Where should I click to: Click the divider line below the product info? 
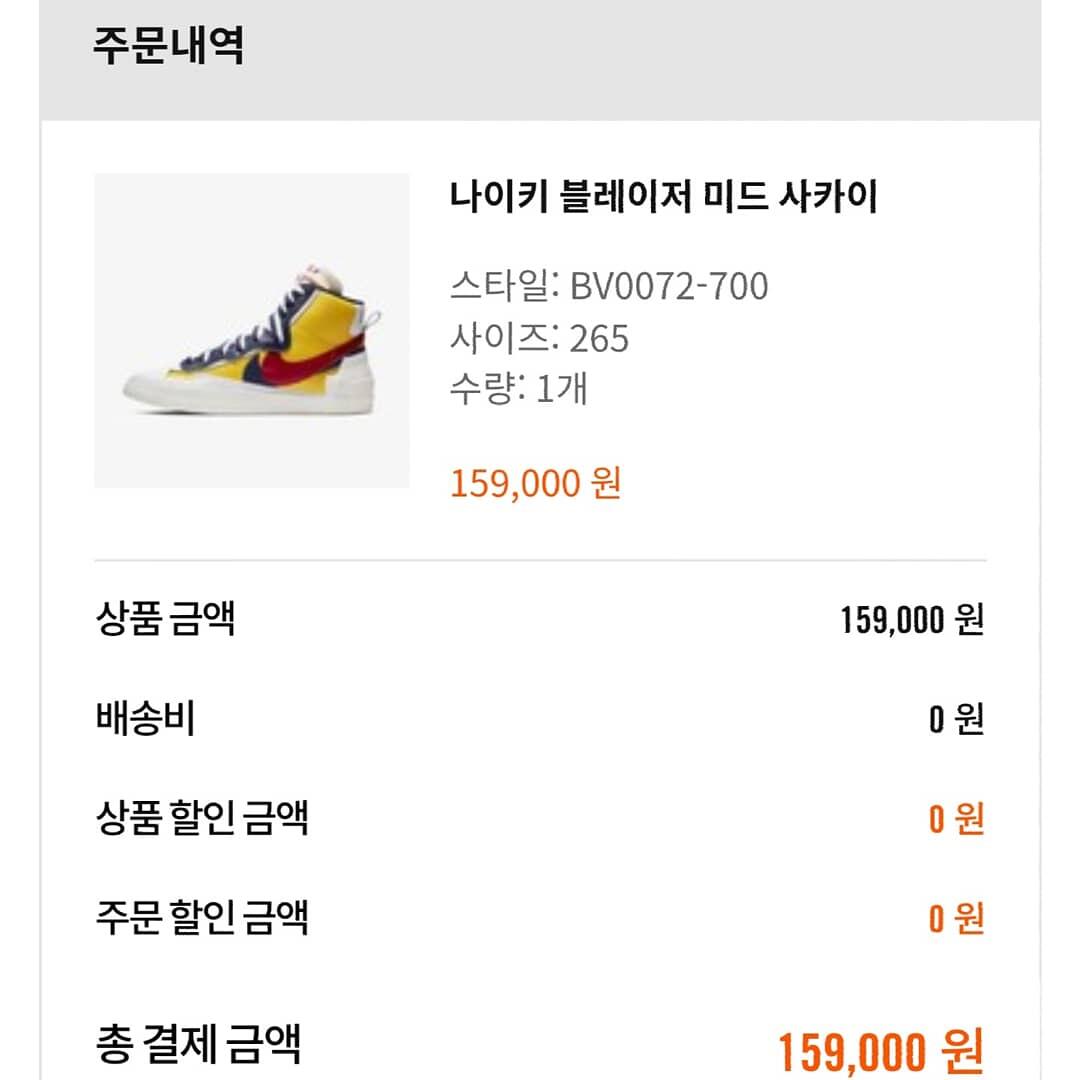[540, 561]
